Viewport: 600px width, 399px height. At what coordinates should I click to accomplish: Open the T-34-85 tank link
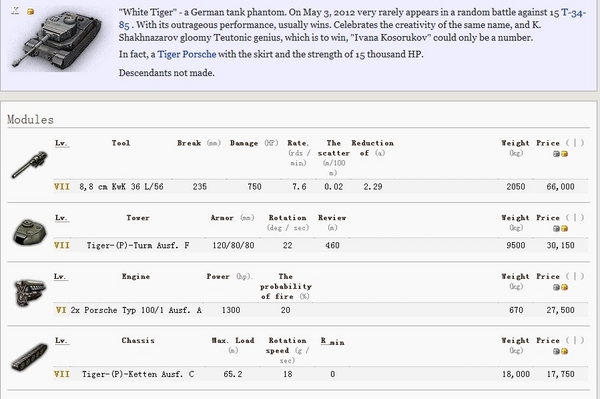click(573, 13)
